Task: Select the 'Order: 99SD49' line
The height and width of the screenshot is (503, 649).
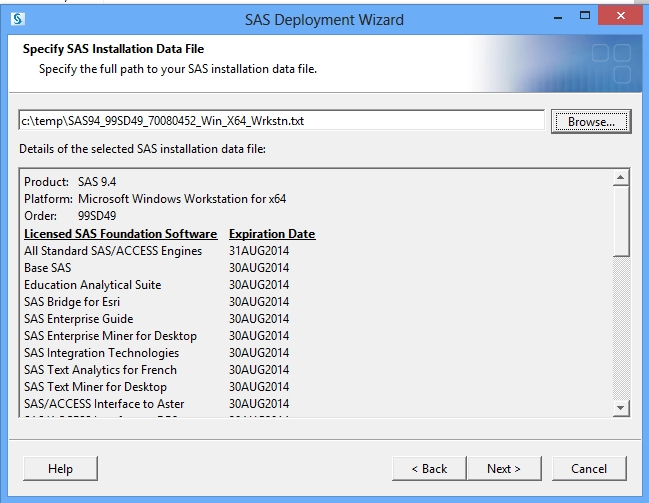Action: click(x=70, y=216)
